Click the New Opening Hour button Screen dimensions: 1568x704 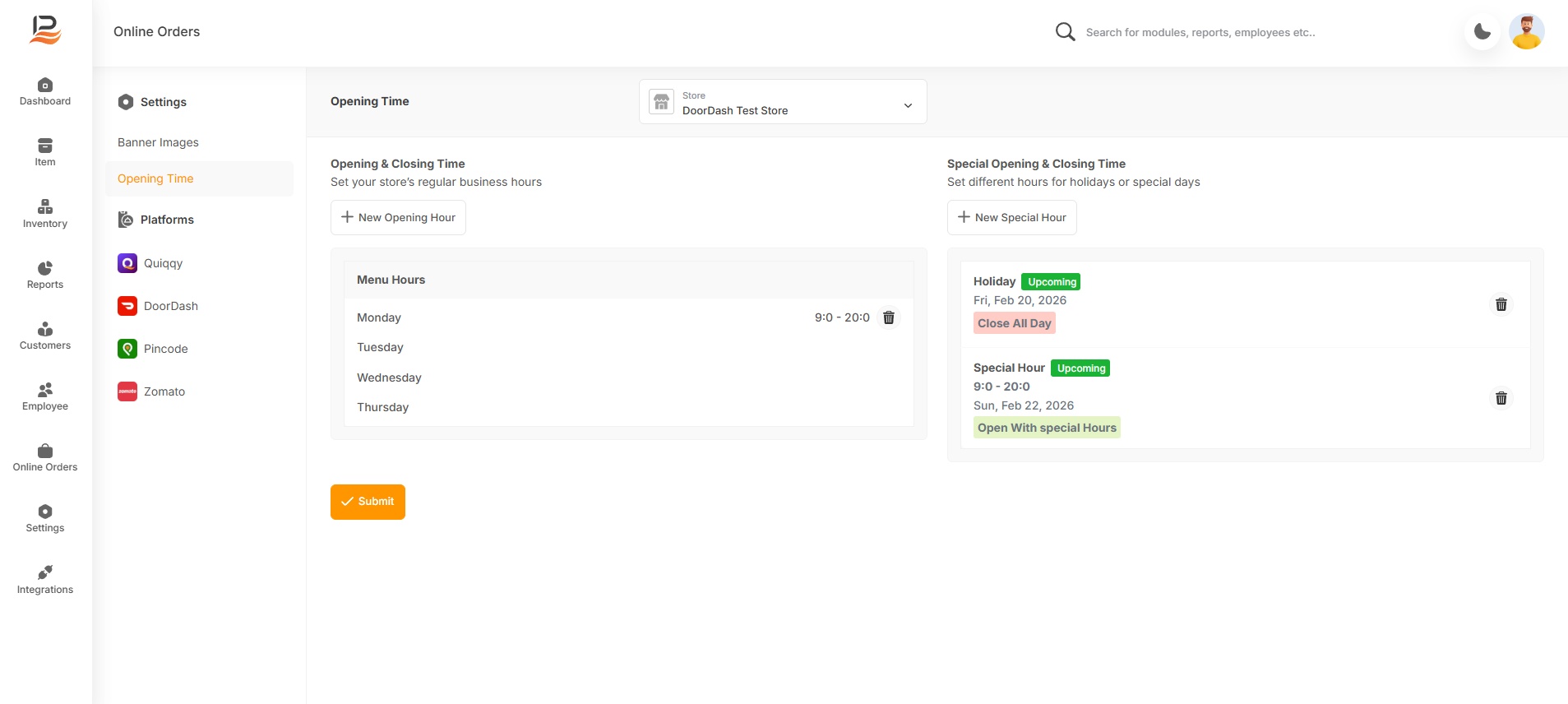(x=398, y=218)
